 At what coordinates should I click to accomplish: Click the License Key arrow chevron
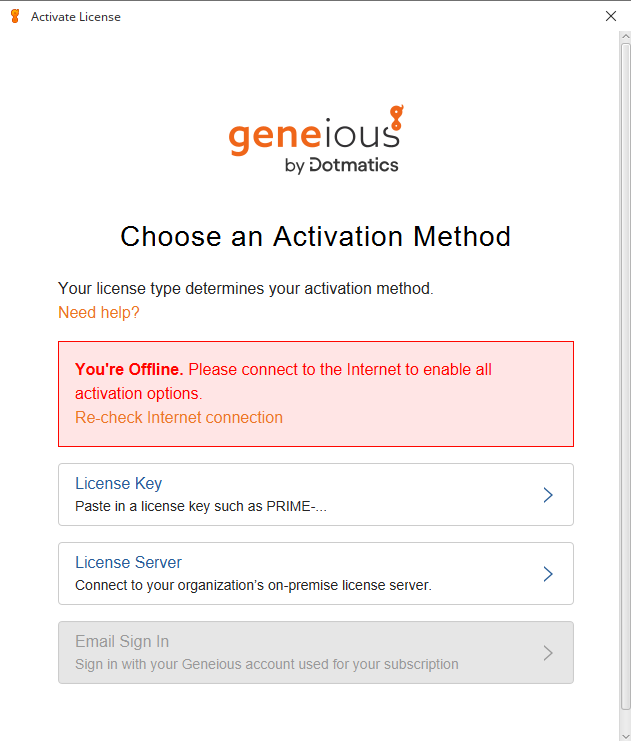tap(547, 495)
